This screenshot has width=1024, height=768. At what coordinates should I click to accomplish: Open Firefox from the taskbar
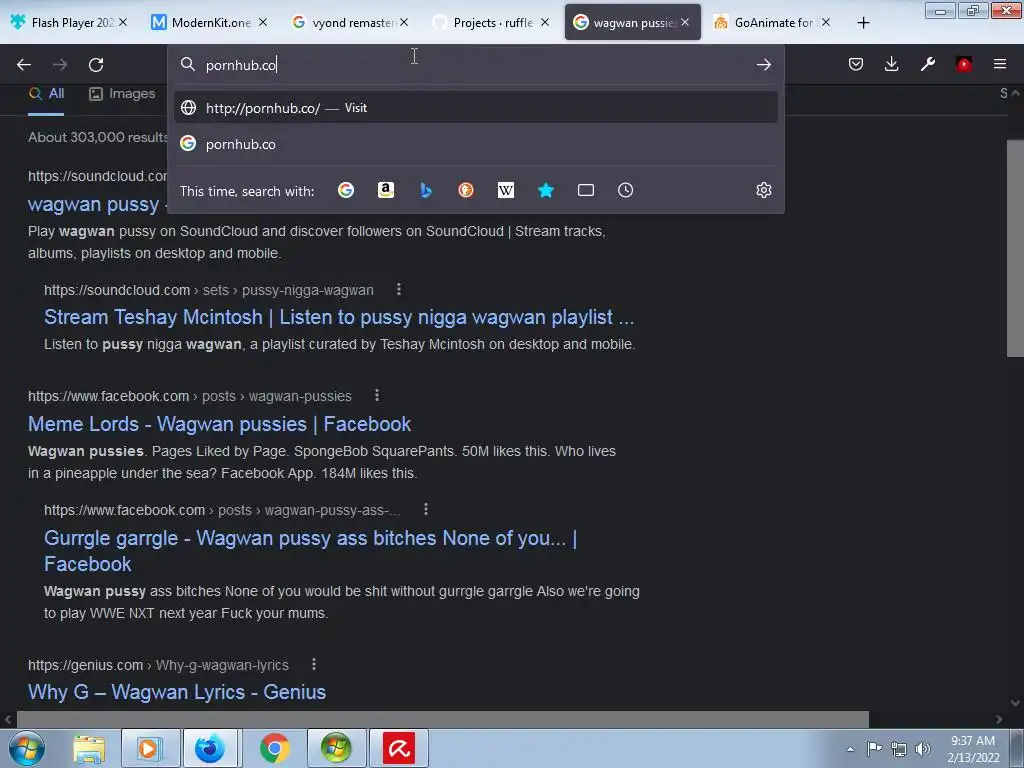click(x=211, y=748)
